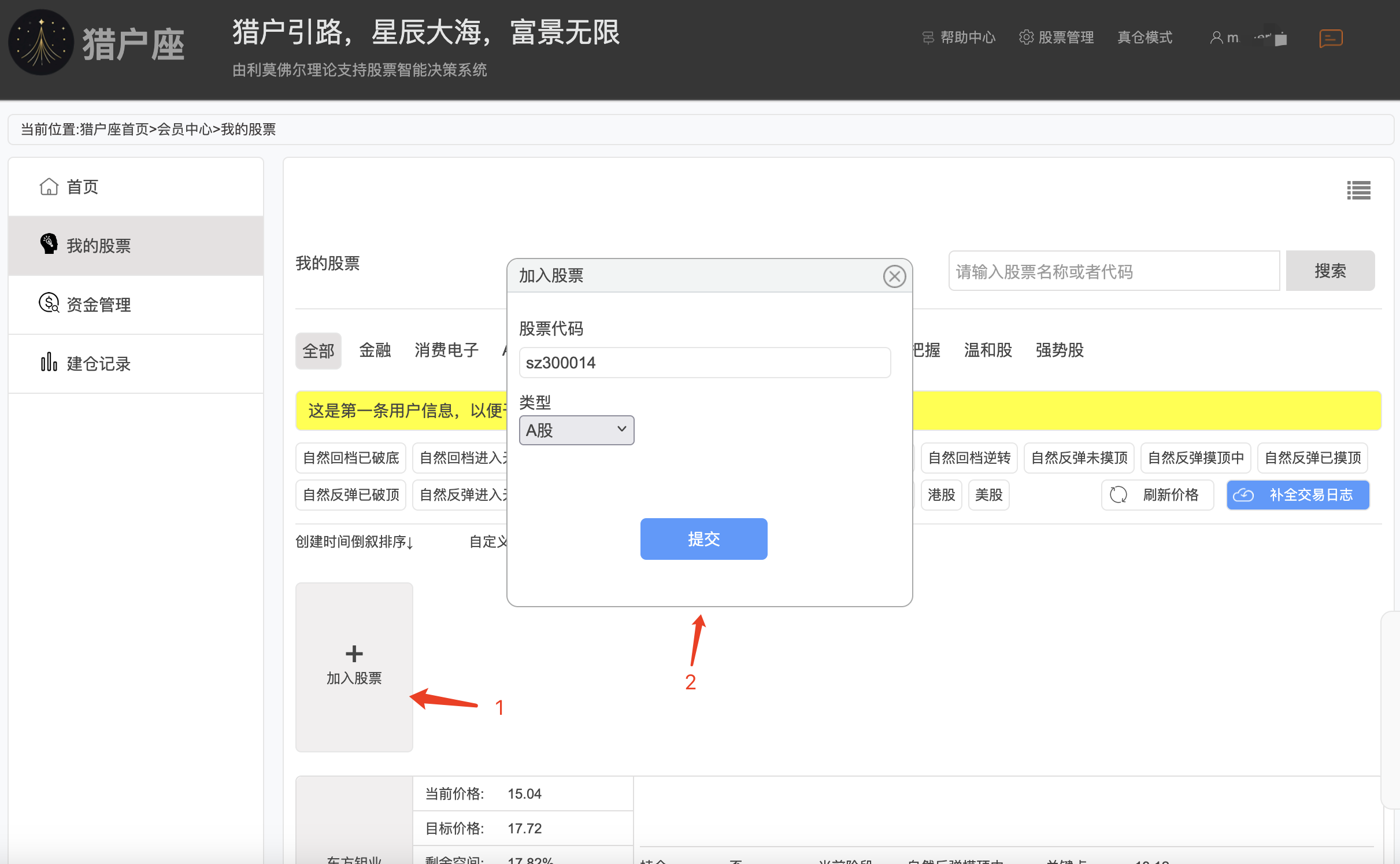1400x864 pixels.
Task: Select the 消费电子 category tab
Action: pyautogui.click(x=446, y=350)
